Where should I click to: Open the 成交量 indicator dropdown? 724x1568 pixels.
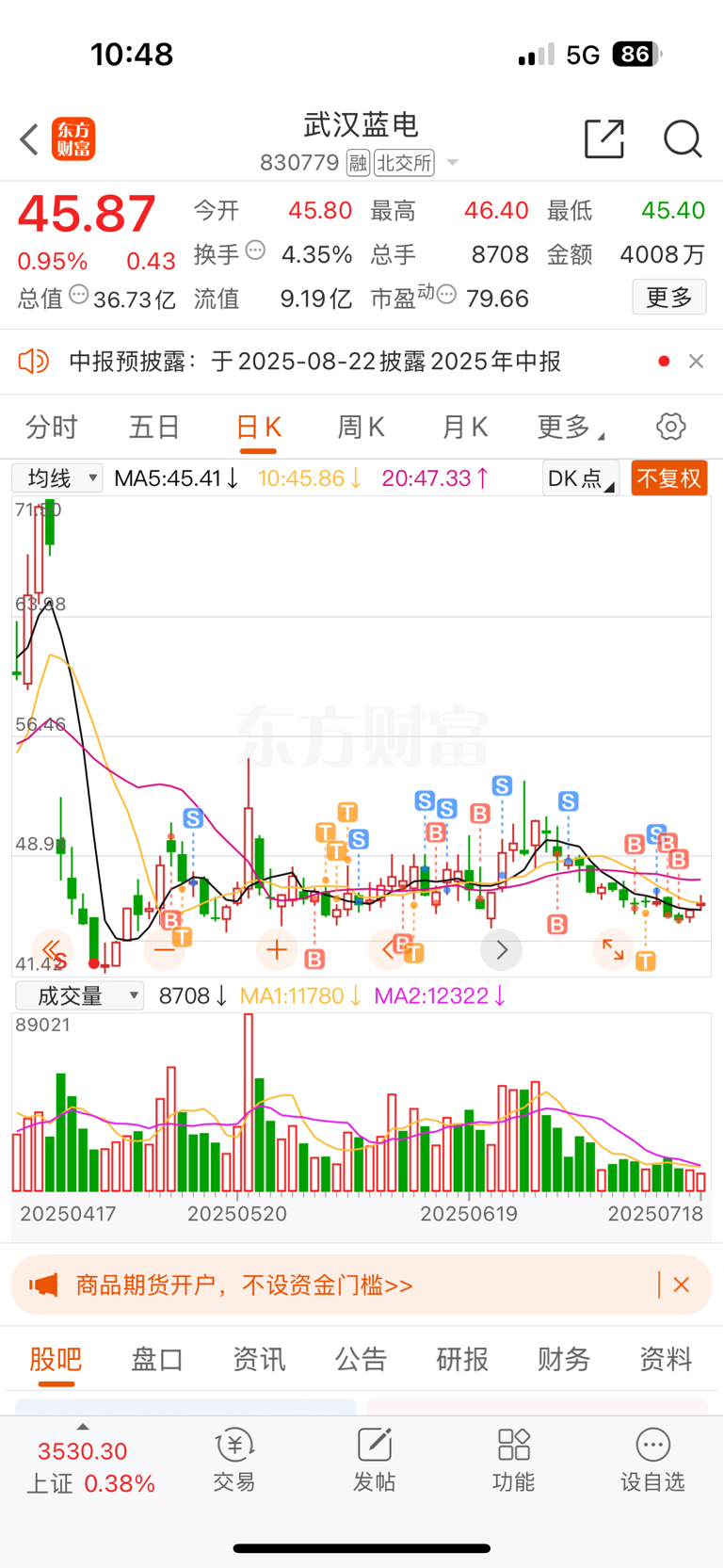tap(80, 995)
